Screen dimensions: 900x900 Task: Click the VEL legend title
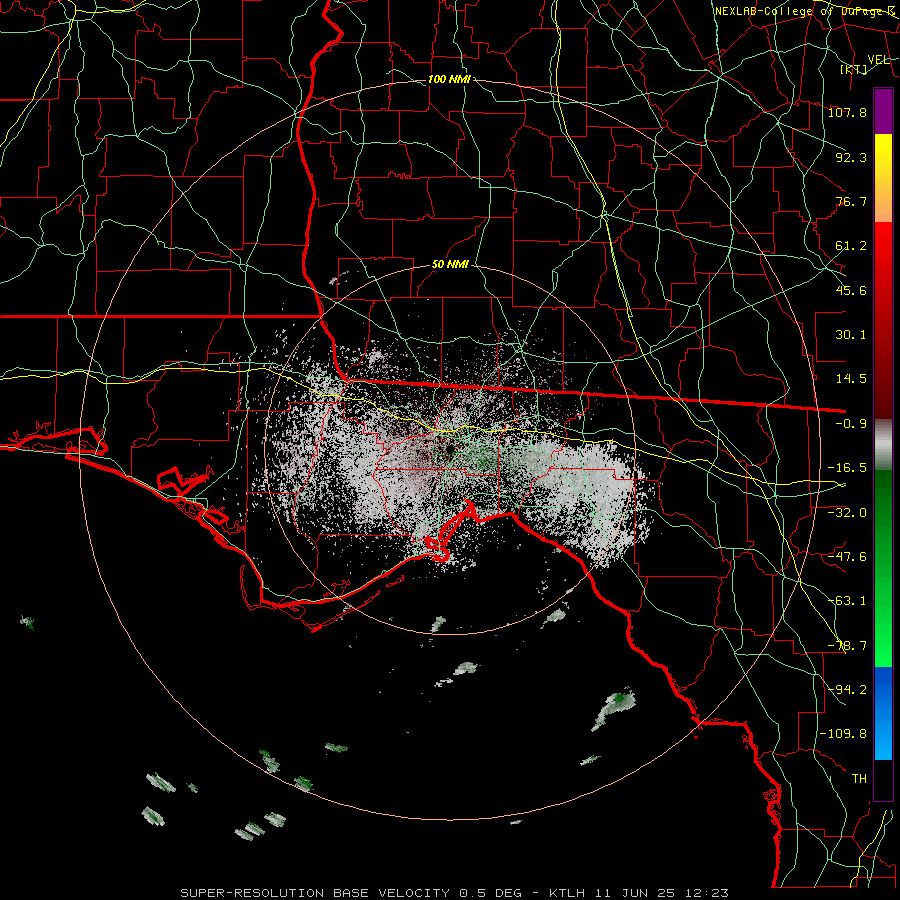pos(878,60)
